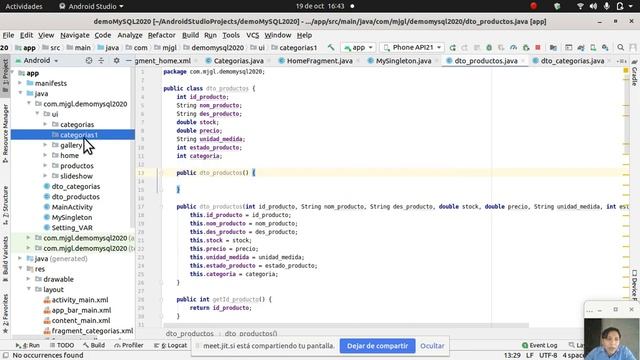Open the Phone API21 device dropdown
Viewport: 640px width, 360px height.
(412, 48)
